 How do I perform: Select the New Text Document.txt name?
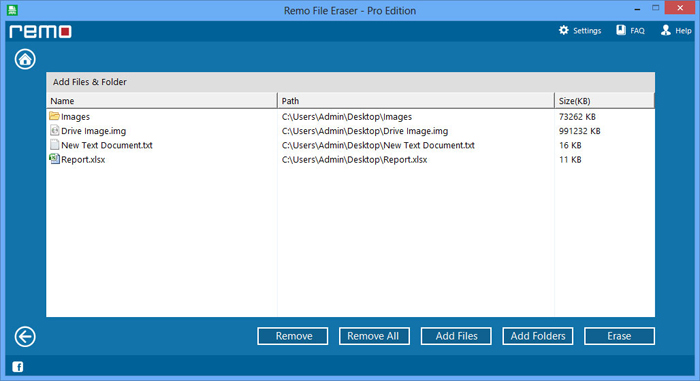(107, 145)
